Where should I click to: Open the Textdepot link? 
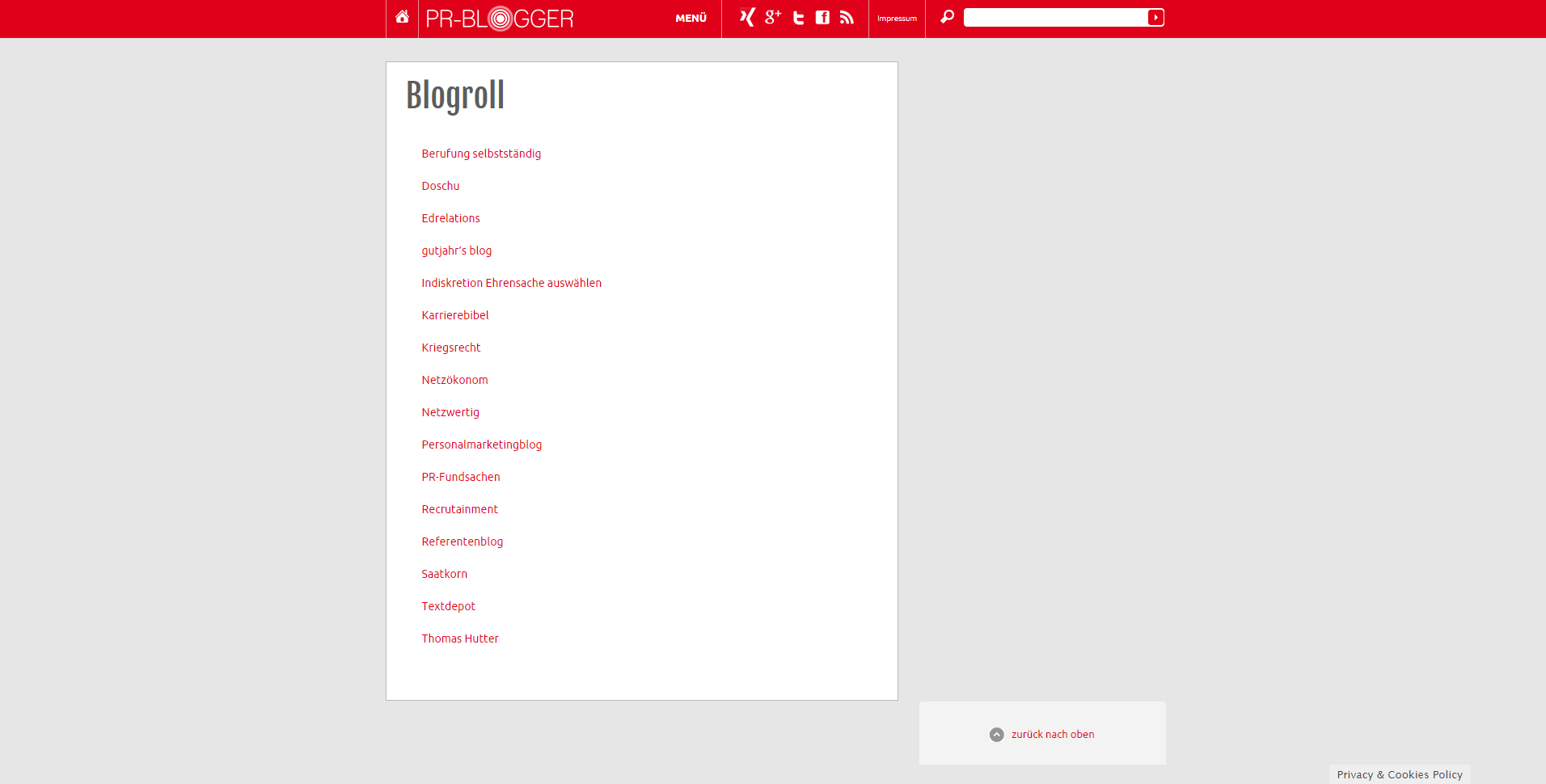[x=449, y=606]
